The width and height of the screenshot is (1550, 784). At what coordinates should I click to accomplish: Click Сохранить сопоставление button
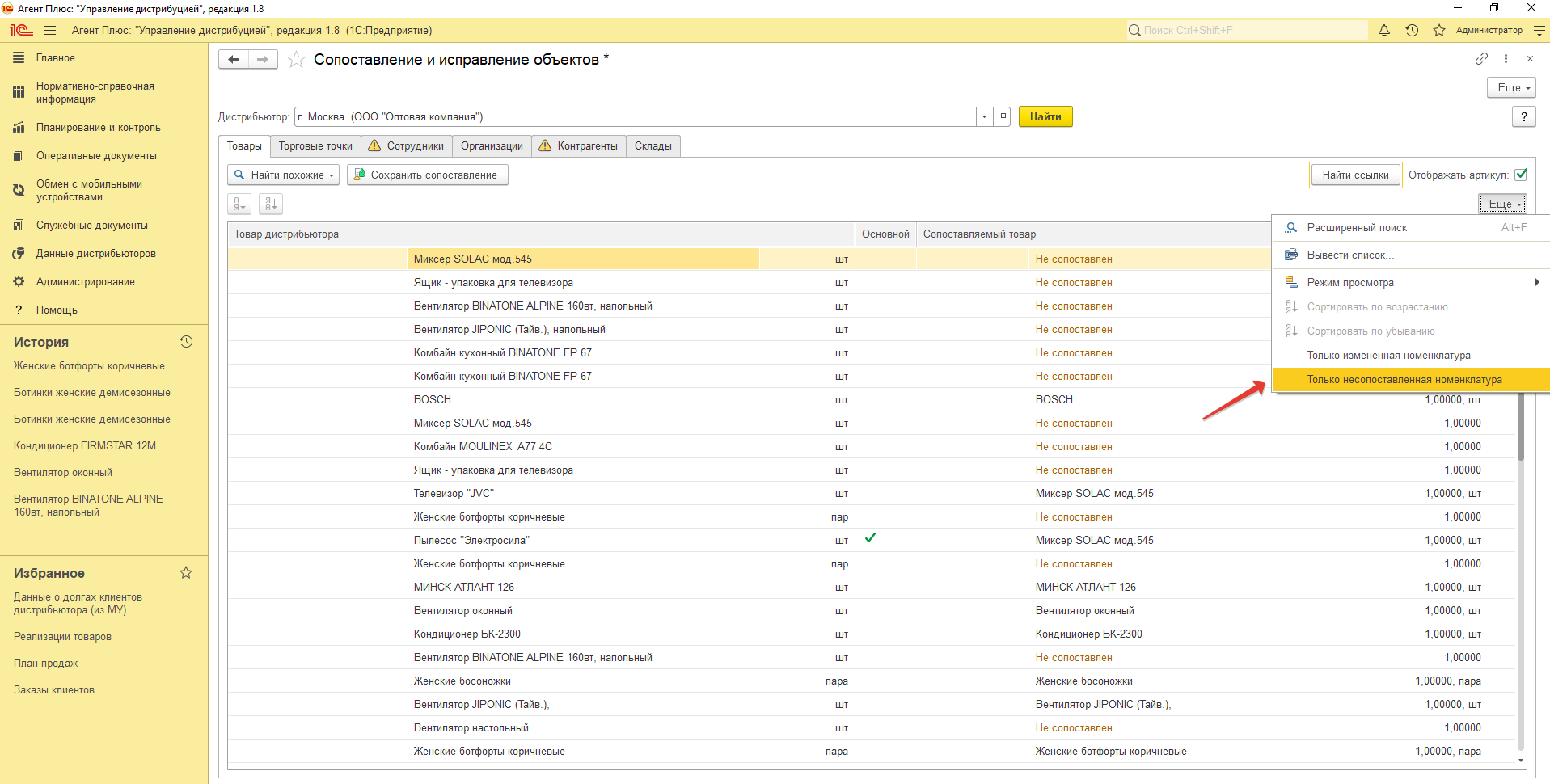click(428, 175)
